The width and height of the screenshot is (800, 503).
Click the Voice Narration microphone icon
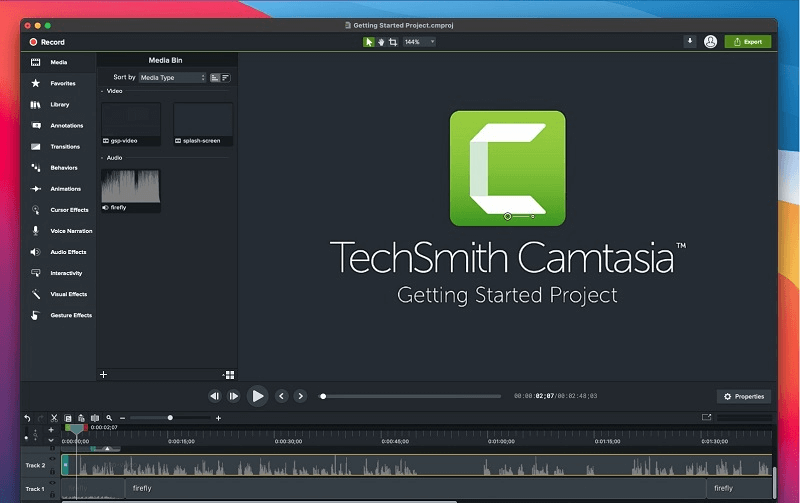(x=36, y=231)
